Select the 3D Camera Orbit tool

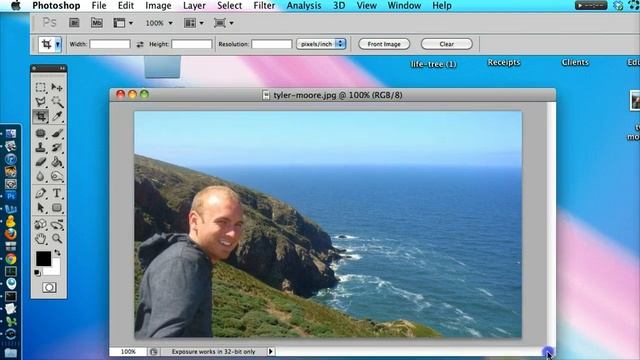pyautogui.click(x=57, y=224)
